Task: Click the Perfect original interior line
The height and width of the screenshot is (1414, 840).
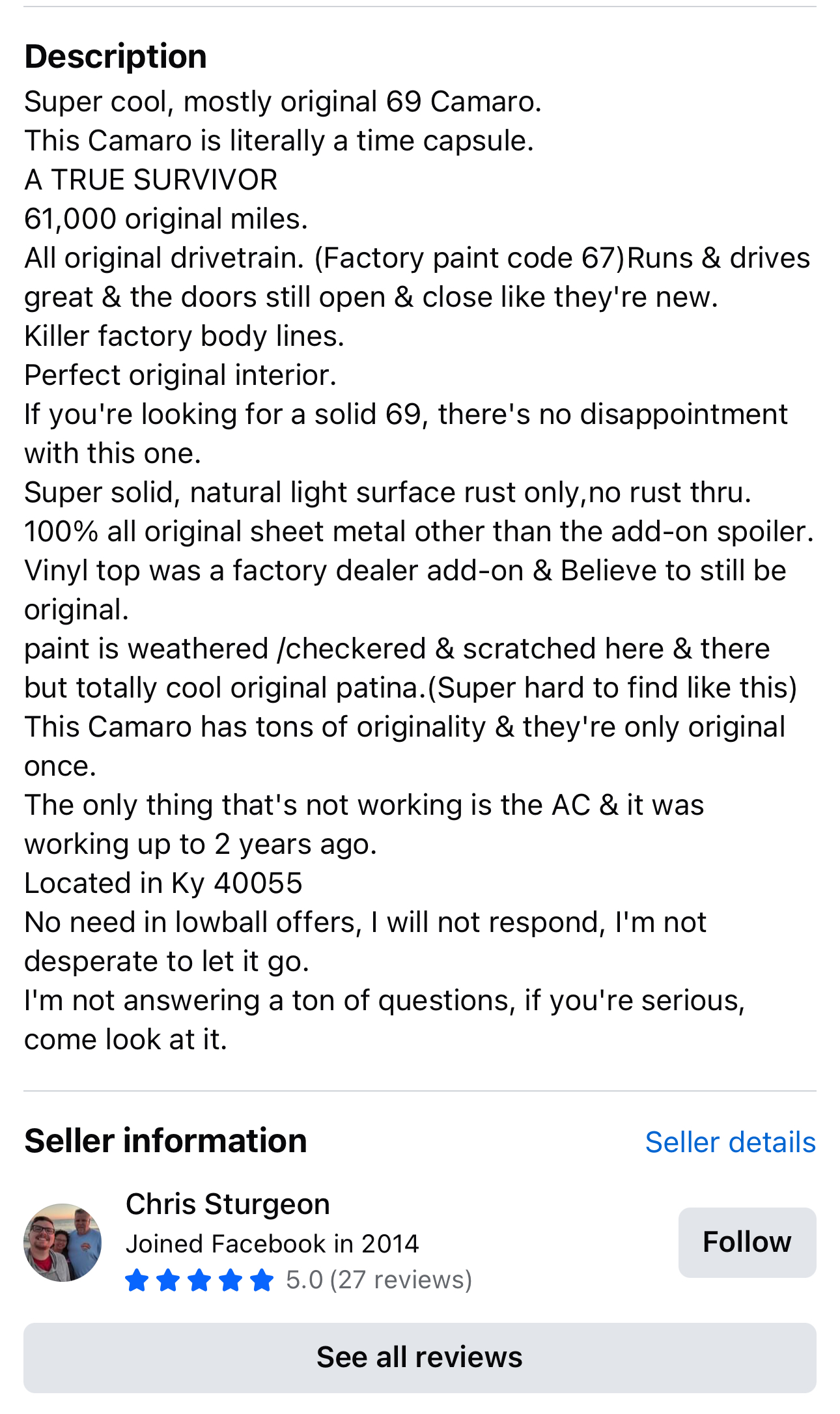Action: (180, 375)
